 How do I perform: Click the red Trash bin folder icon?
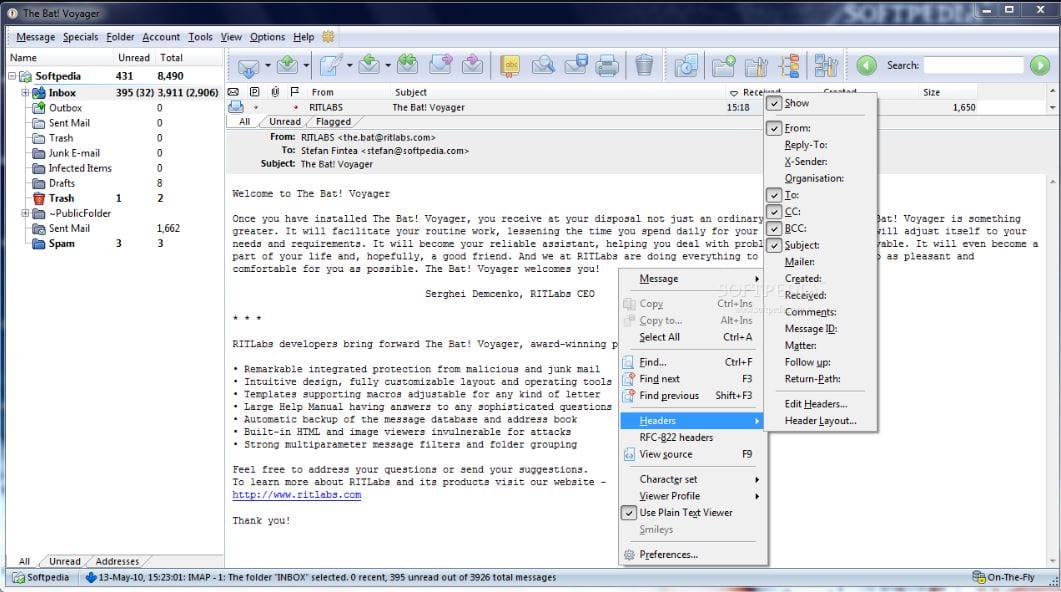(39, 198)
